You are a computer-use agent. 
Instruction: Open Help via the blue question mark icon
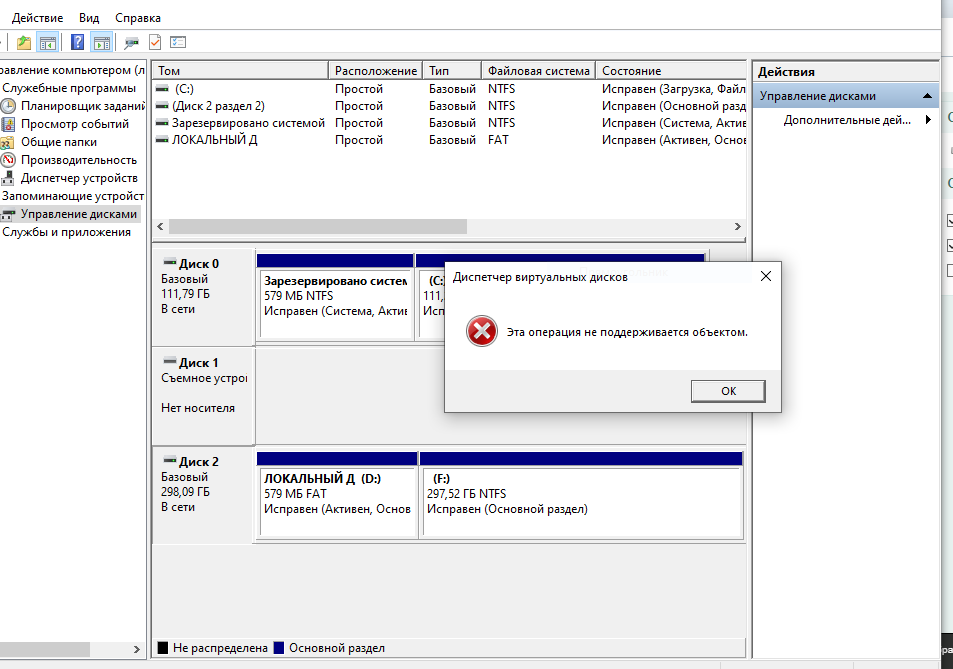pos(77,43)
